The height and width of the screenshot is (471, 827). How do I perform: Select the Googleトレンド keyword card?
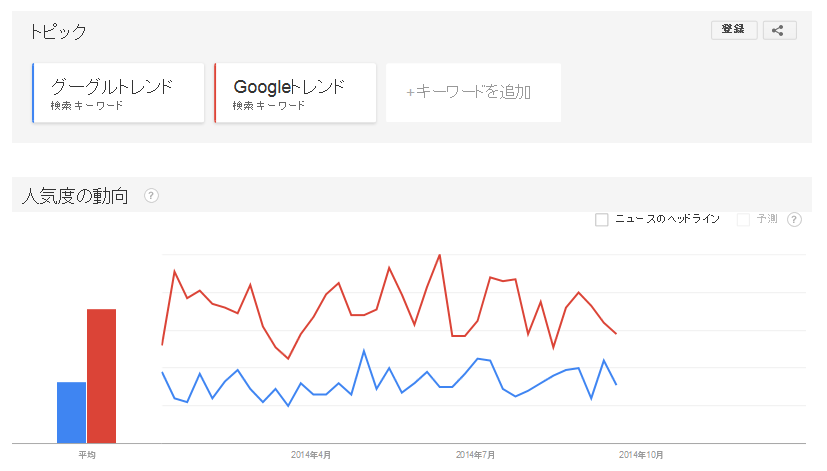[x=295, y=93]
